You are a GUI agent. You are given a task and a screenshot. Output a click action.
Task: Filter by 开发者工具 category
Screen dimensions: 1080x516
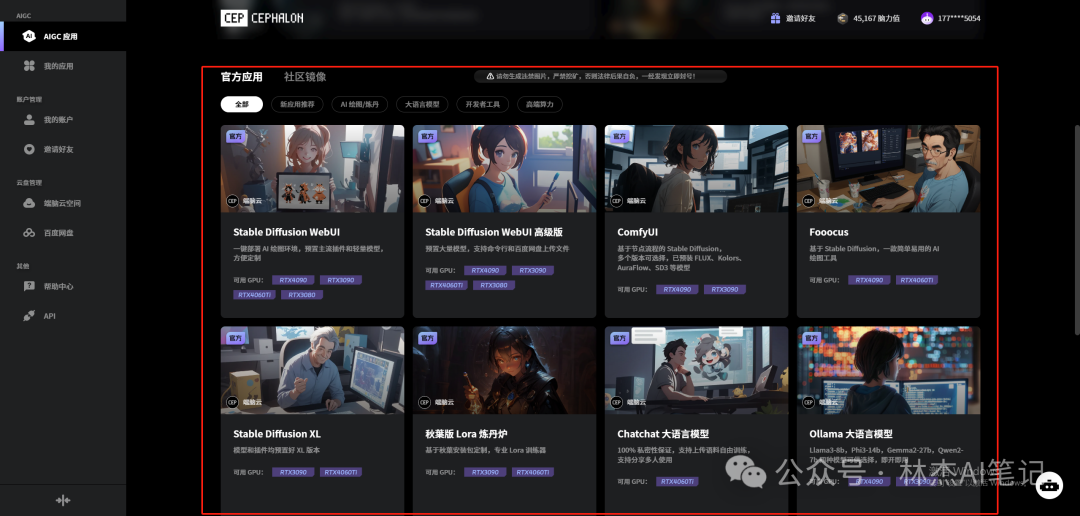pyautogui.click(x=483, y=105)
